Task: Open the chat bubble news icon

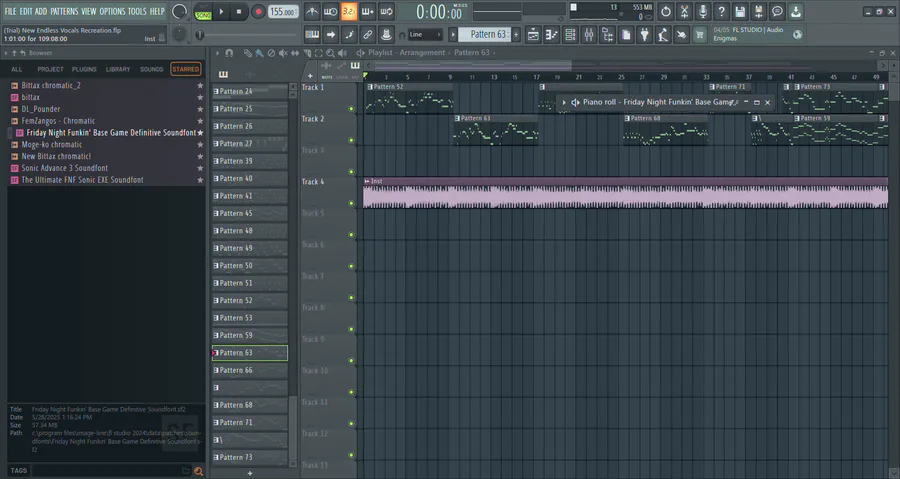Action: point(777,11)
